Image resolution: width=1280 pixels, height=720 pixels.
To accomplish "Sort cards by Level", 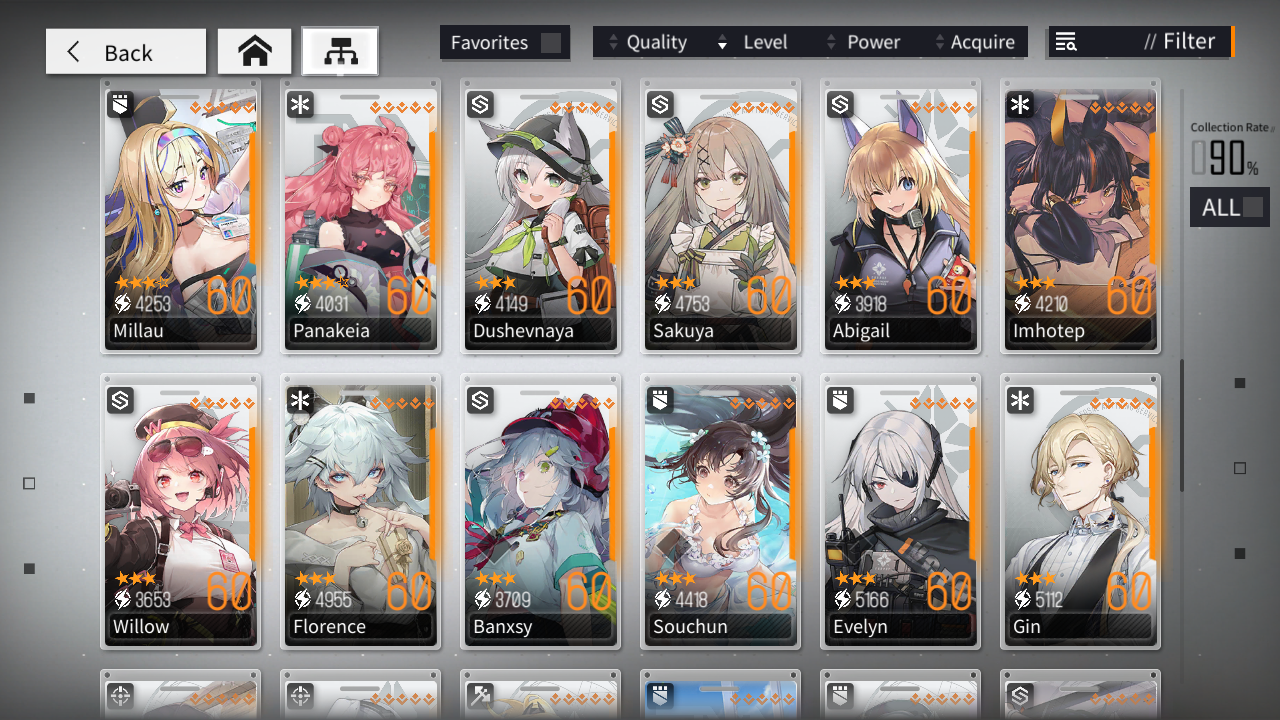I will pyautogui.click(x=754, y=42).
